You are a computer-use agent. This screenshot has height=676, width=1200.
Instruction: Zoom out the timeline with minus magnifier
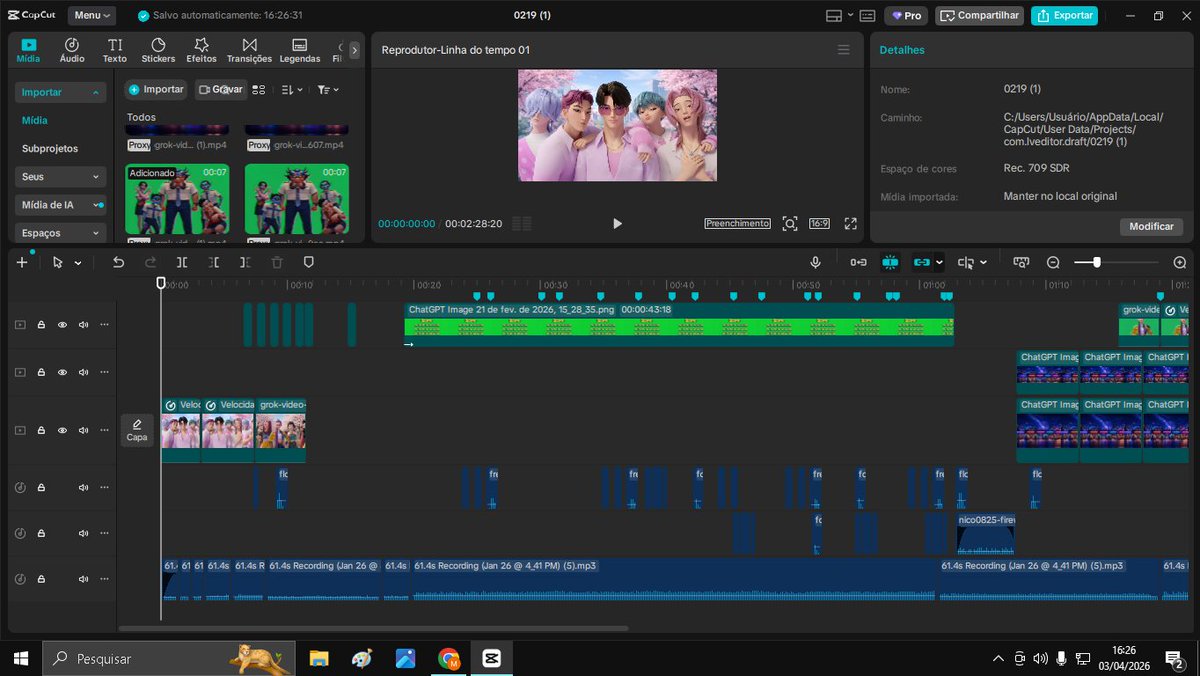(1053, 262)
